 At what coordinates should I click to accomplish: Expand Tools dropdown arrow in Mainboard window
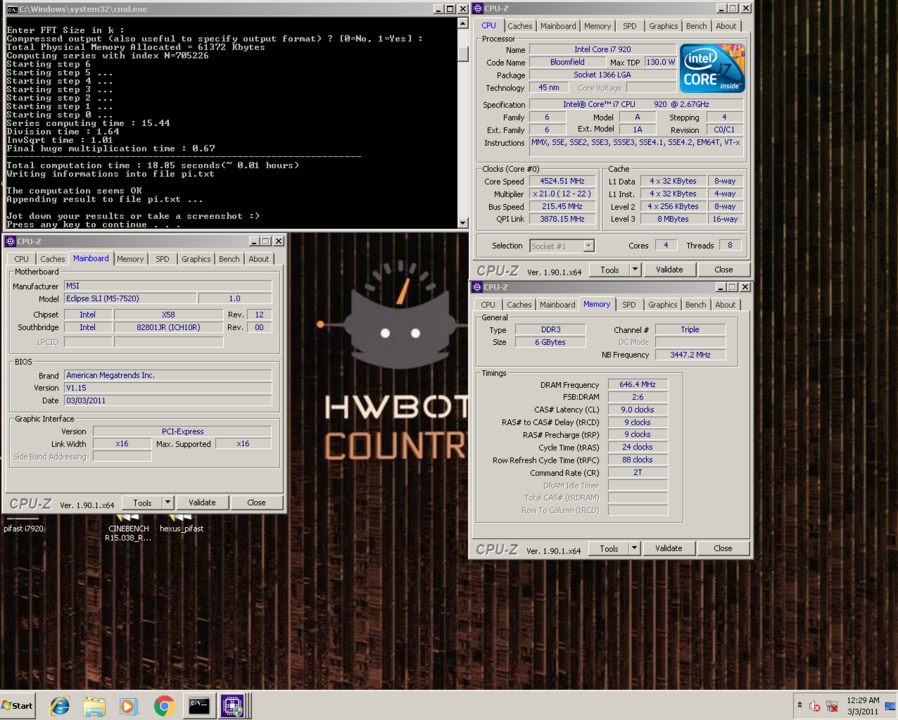pyautogui.click(x=168, y=503)
